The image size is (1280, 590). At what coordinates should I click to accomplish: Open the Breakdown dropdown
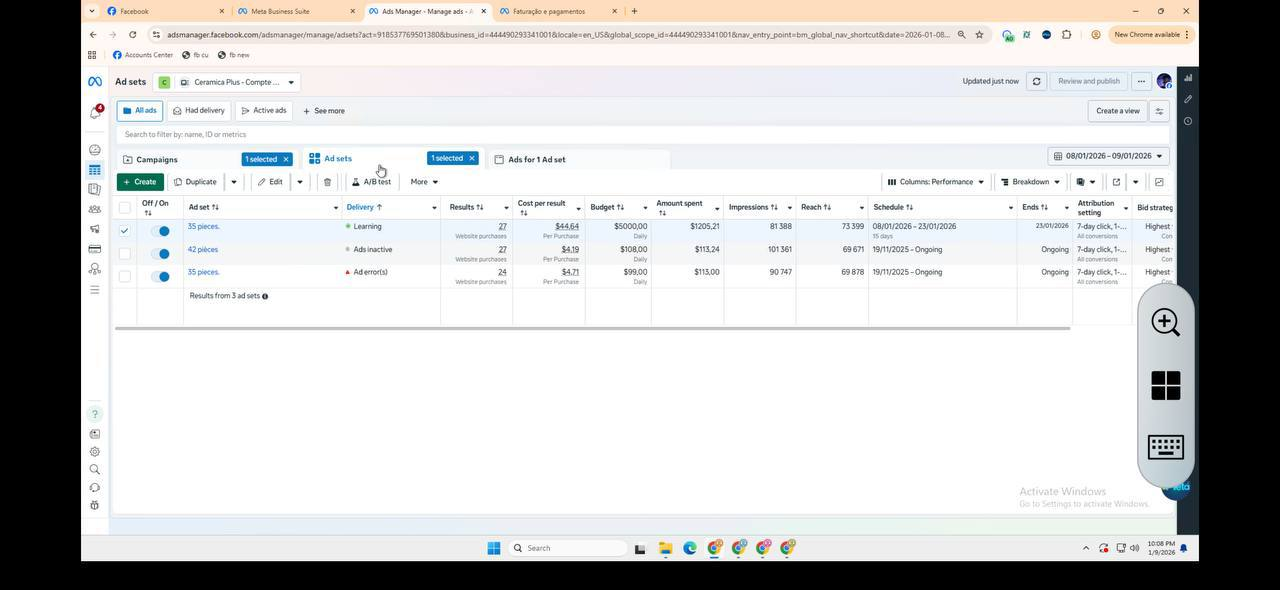[x=1031, y=182]
